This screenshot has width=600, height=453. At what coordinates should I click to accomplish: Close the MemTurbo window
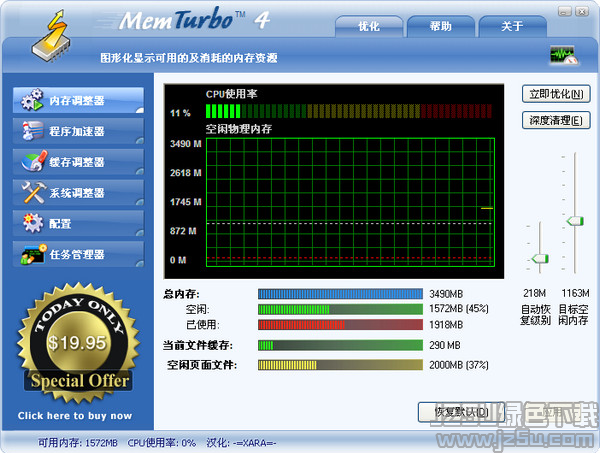click(582, 12)
